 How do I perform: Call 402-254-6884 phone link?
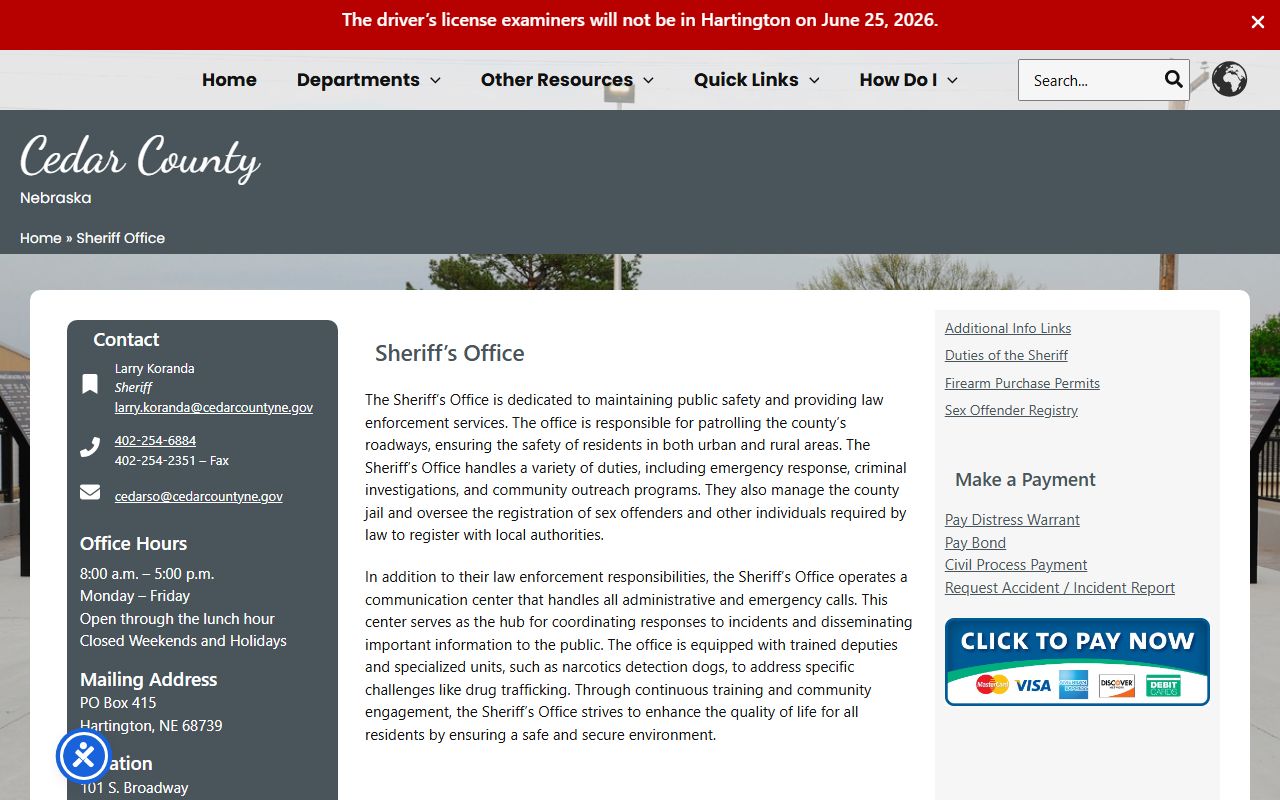tap(155, 440)
